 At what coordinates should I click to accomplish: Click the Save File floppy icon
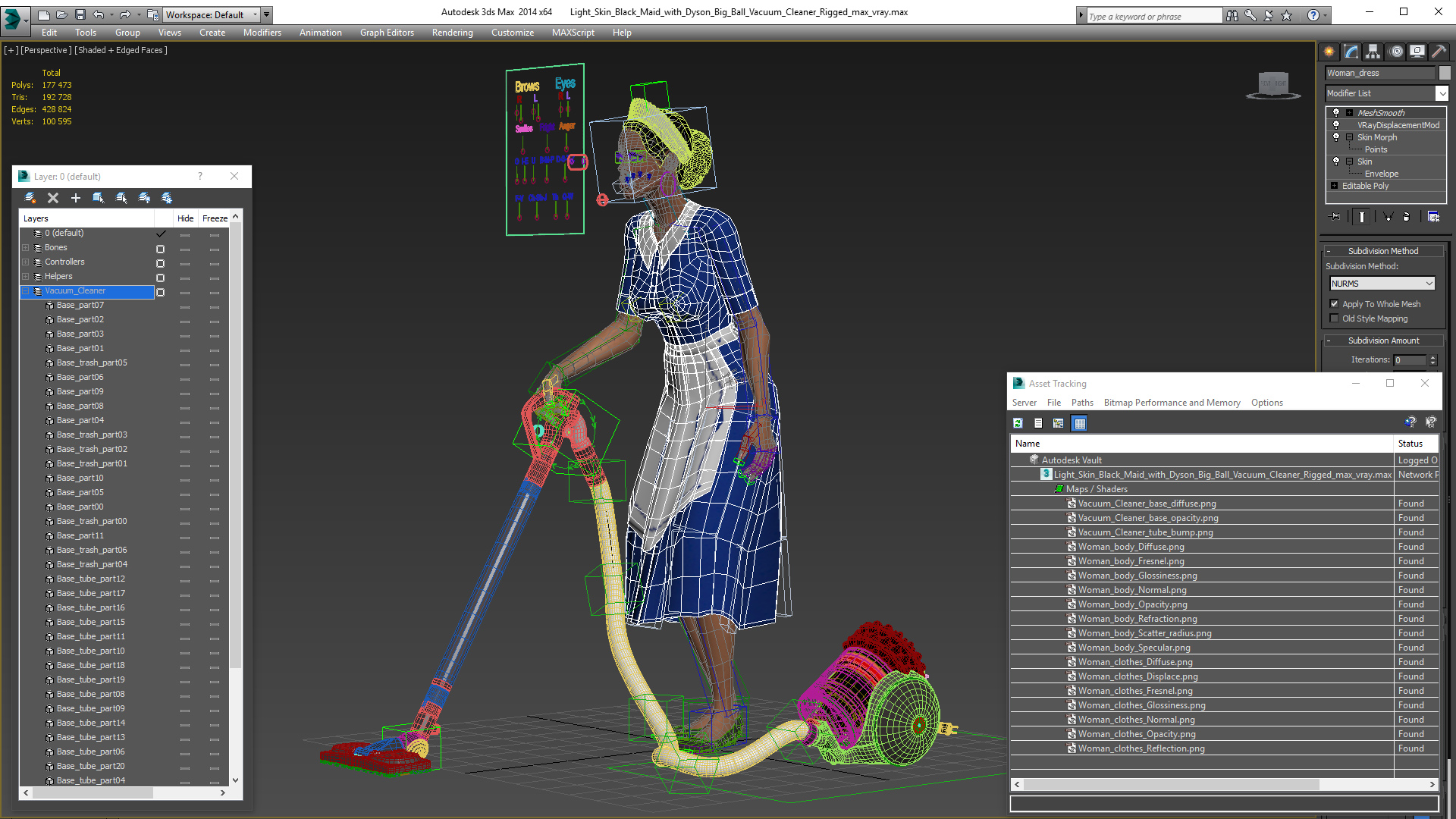tap(80, 14)
